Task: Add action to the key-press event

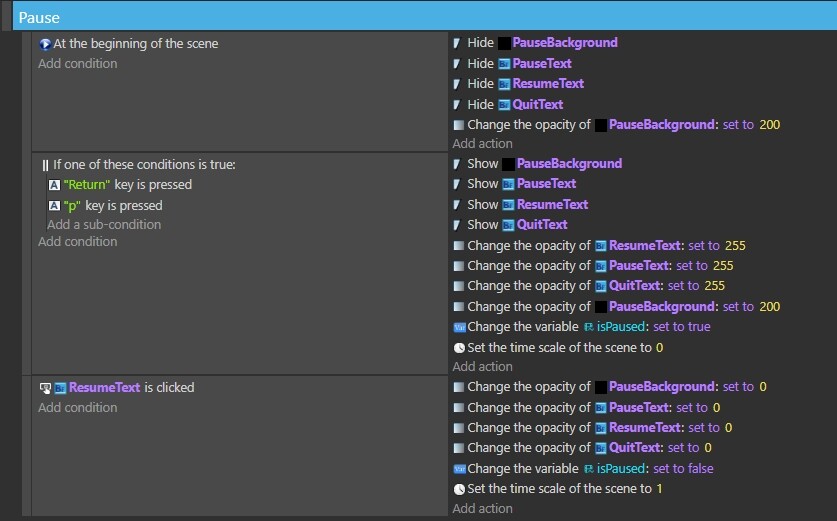Action: point(483,367)
